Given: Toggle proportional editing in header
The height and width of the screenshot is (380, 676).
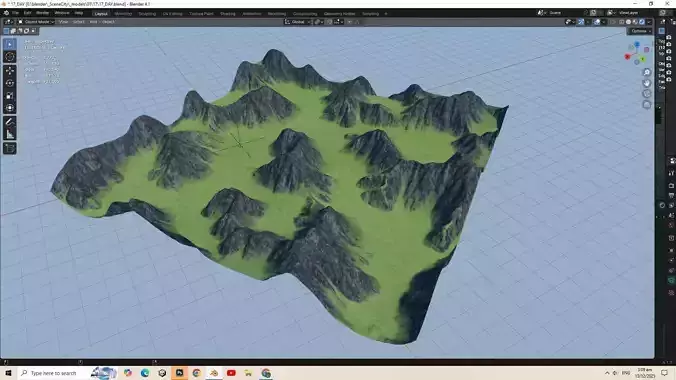Looking at the screenshot, I should (x=350, y=22).
